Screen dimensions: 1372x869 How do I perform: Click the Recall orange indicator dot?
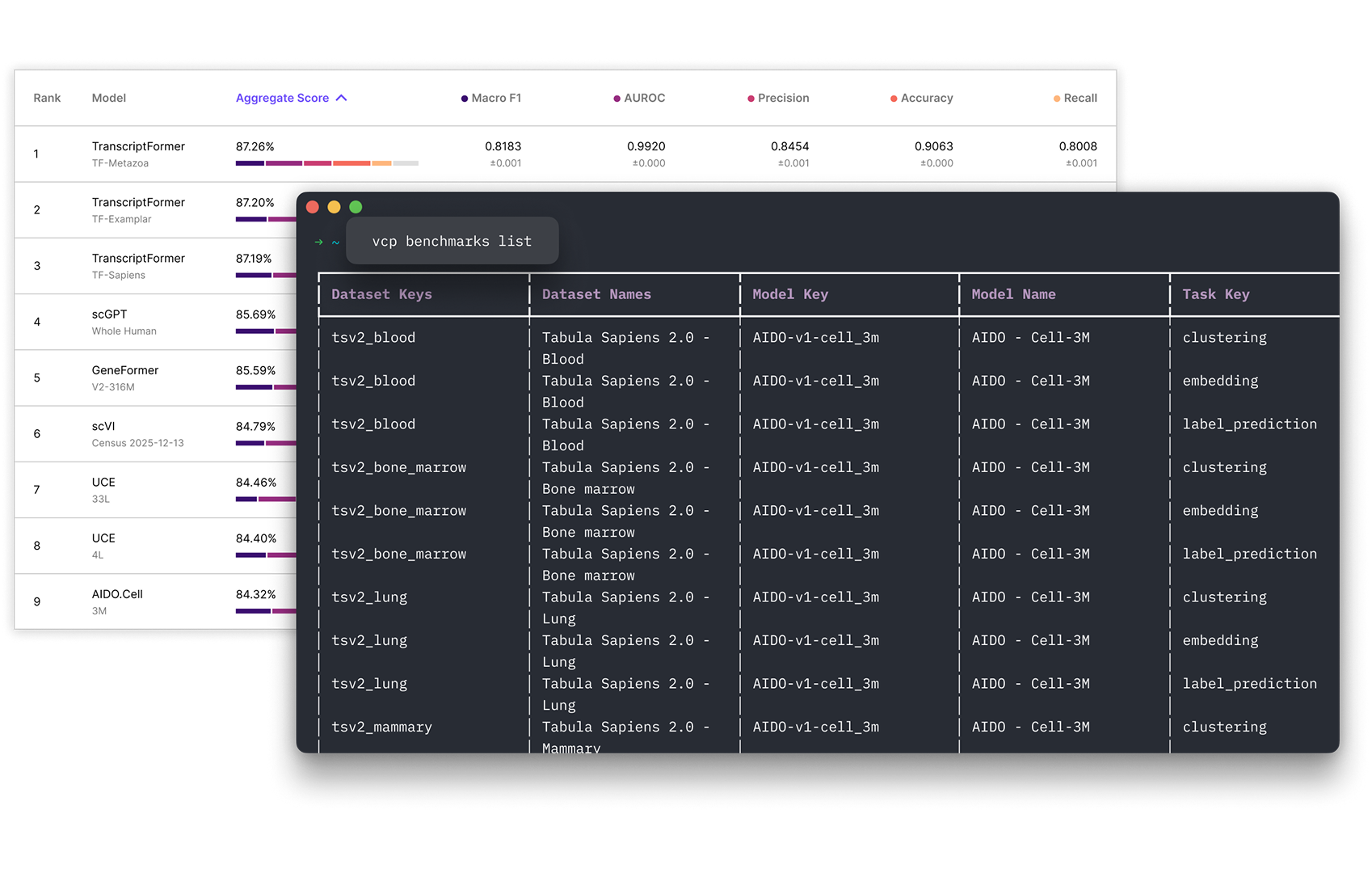pyautogui.click(x=1057, y=98)
